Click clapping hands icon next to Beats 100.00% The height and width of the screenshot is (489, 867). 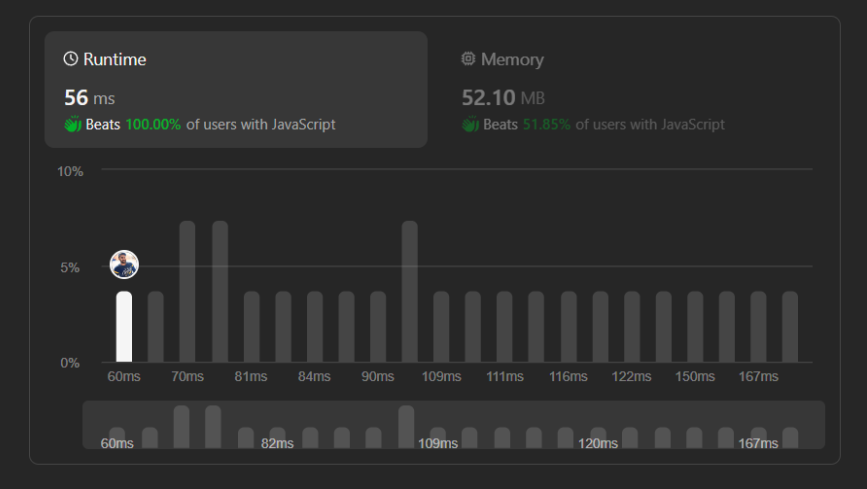pyautogui.click(x=72, y=125)
